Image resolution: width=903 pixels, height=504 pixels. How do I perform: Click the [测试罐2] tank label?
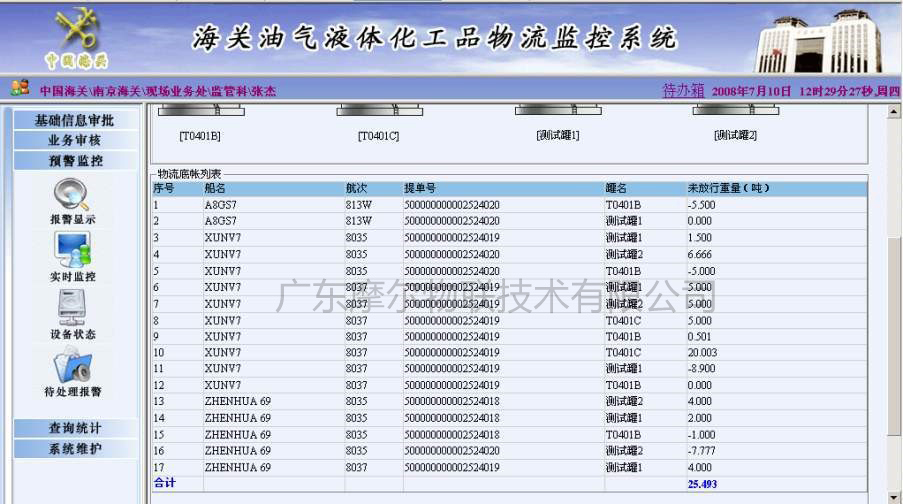tap(735, 135)
